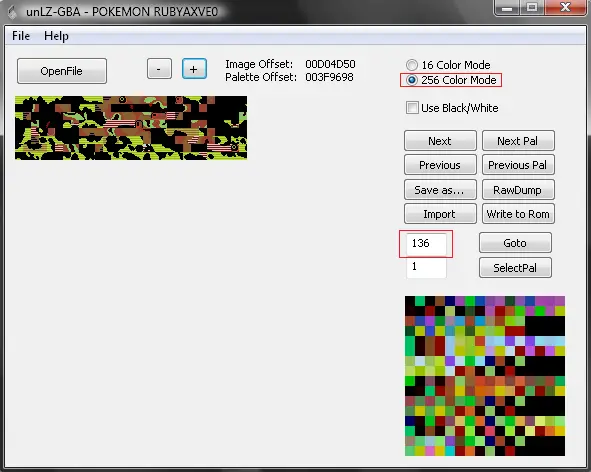
Task: Open the File menu
Action: point(21,36)
